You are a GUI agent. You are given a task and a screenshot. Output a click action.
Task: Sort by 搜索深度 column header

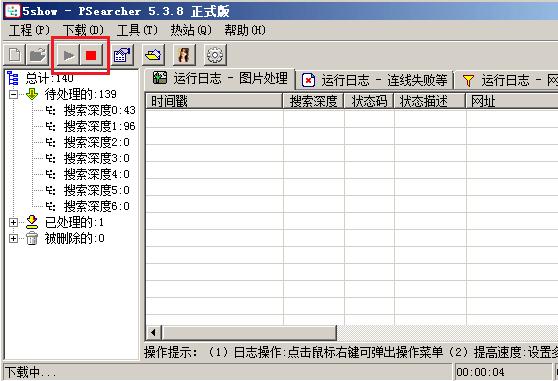[x=314, y=101]
